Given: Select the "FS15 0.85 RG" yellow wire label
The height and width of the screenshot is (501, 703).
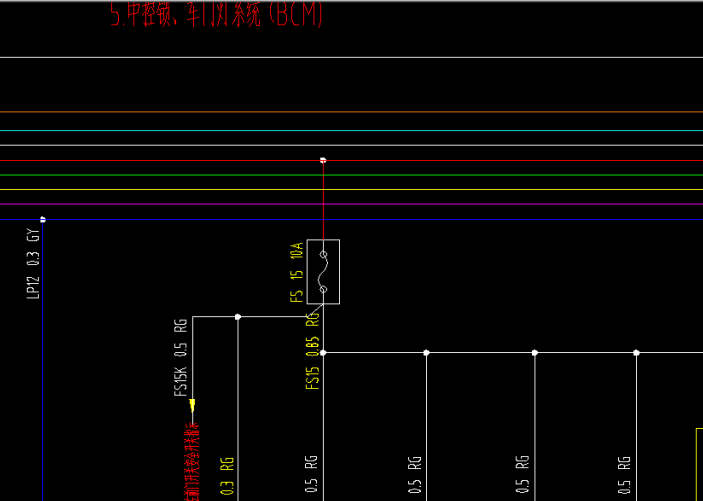Looking at the screenshot, I should point(313,350).
